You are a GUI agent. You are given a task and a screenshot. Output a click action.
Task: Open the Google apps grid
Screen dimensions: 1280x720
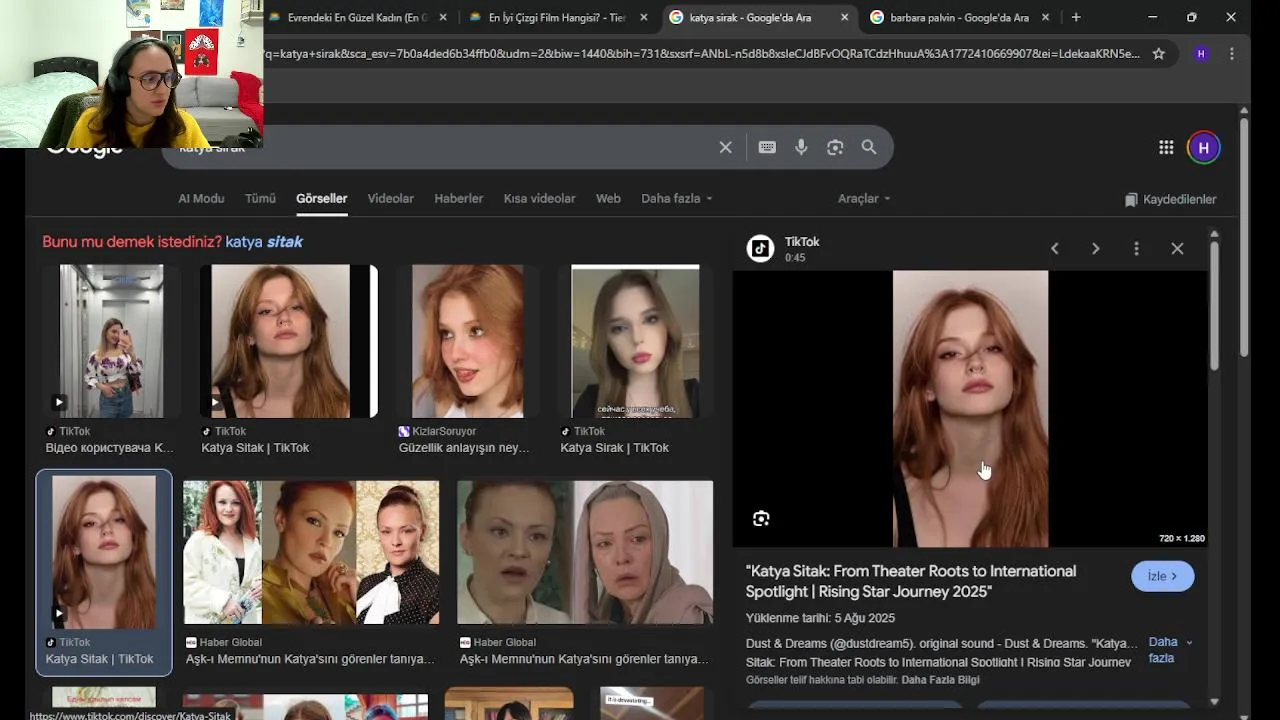1166,147
